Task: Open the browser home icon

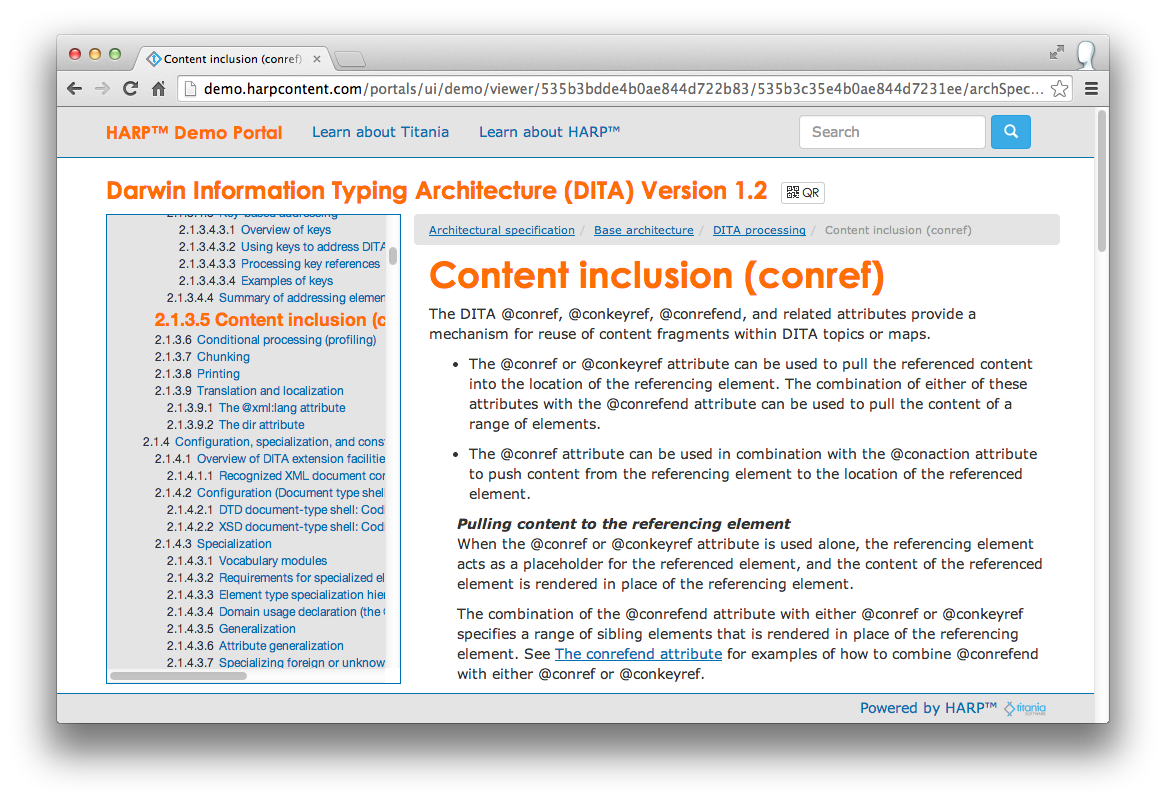Action: [x=158, y=88]
